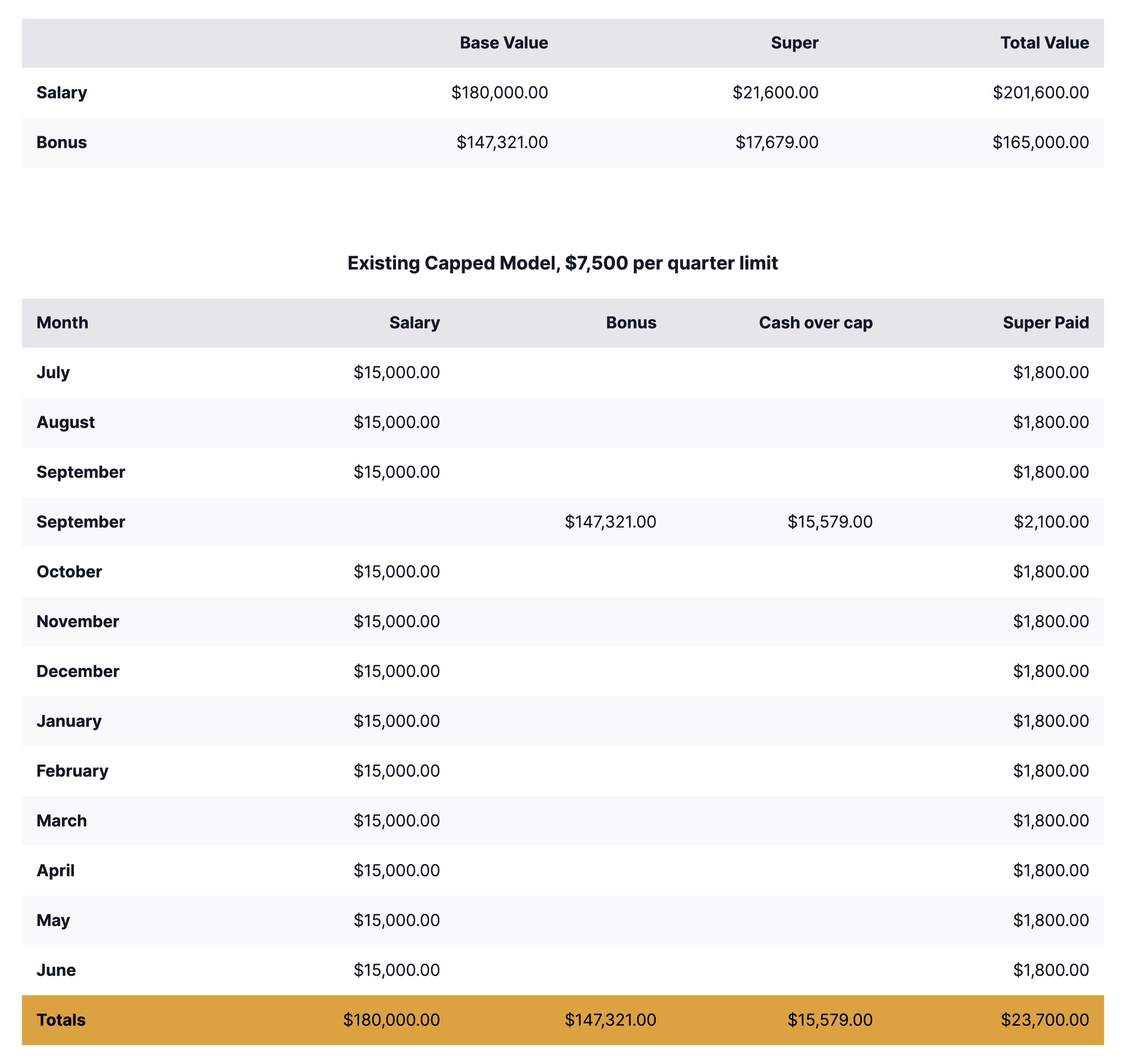Click the January super paid cell $1,800.00

coord(1052,720)
